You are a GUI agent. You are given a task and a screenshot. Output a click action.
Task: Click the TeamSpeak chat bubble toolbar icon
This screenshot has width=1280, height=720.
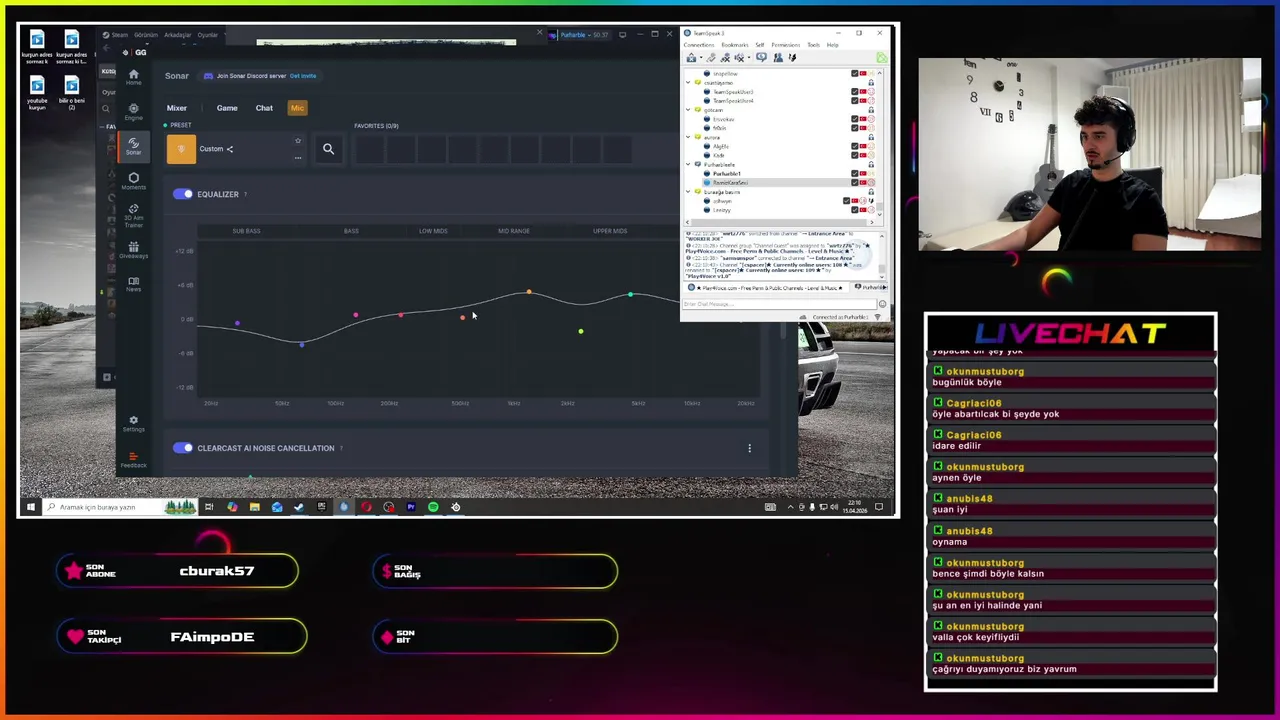coord(761,58)
